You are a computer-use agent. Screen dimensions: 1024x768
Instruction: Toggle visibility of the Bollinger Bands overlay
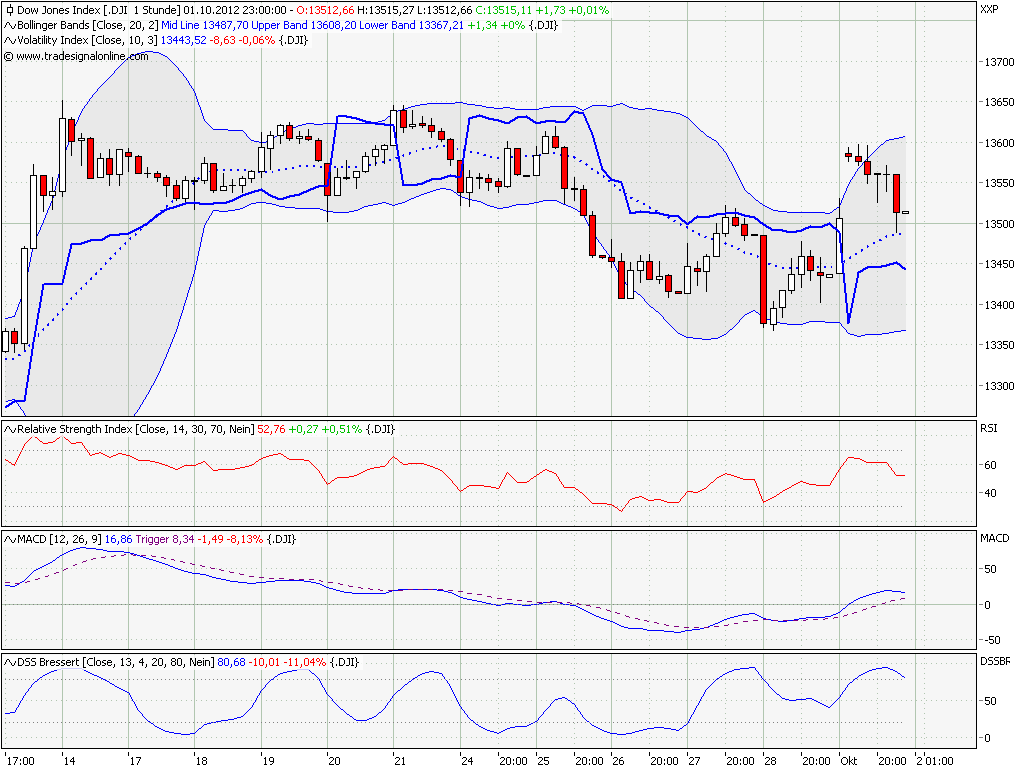[x=8, y=27]
